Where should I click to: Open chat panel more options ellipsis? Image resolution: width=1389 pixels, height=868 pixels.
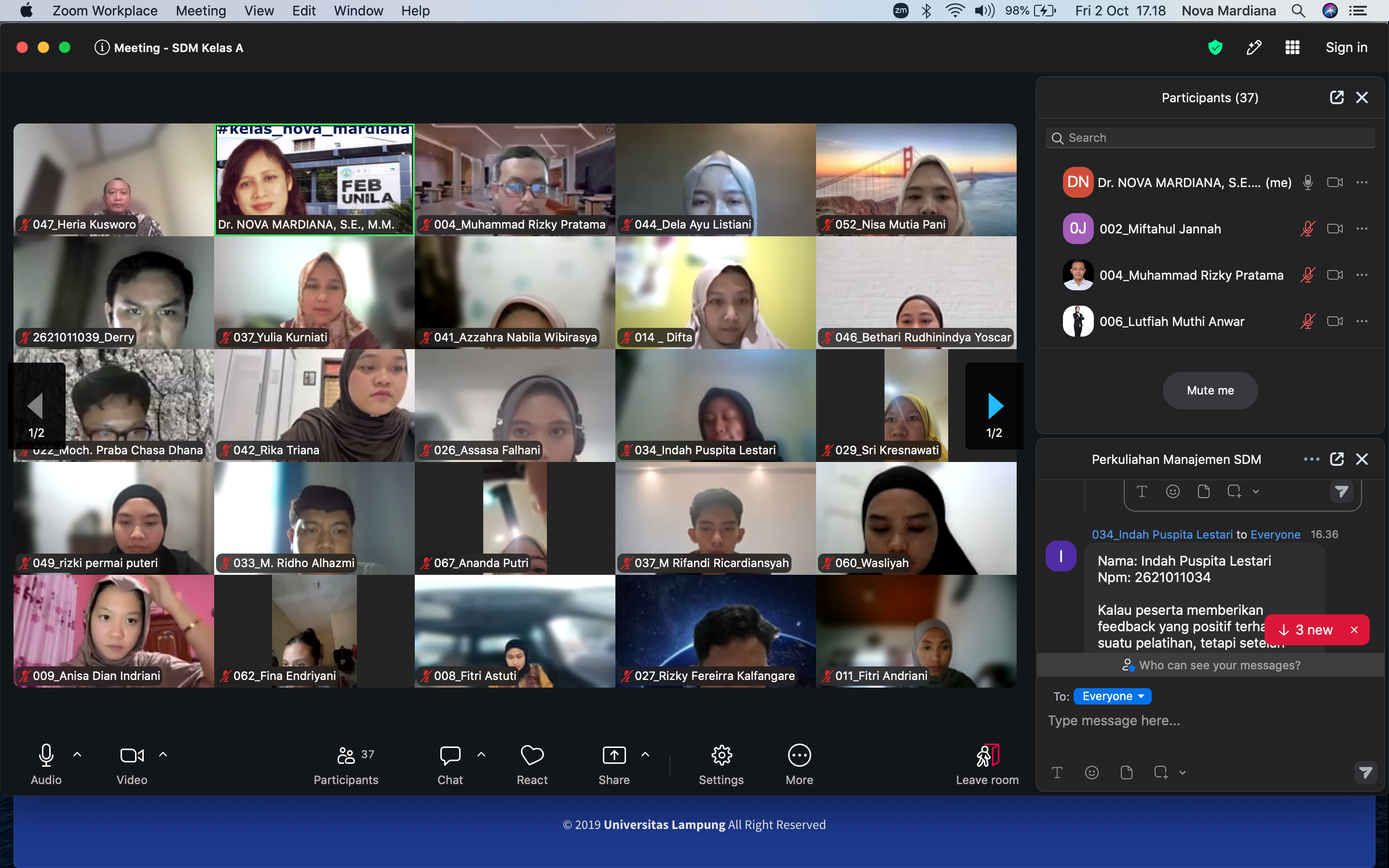tap(1311, 459)
